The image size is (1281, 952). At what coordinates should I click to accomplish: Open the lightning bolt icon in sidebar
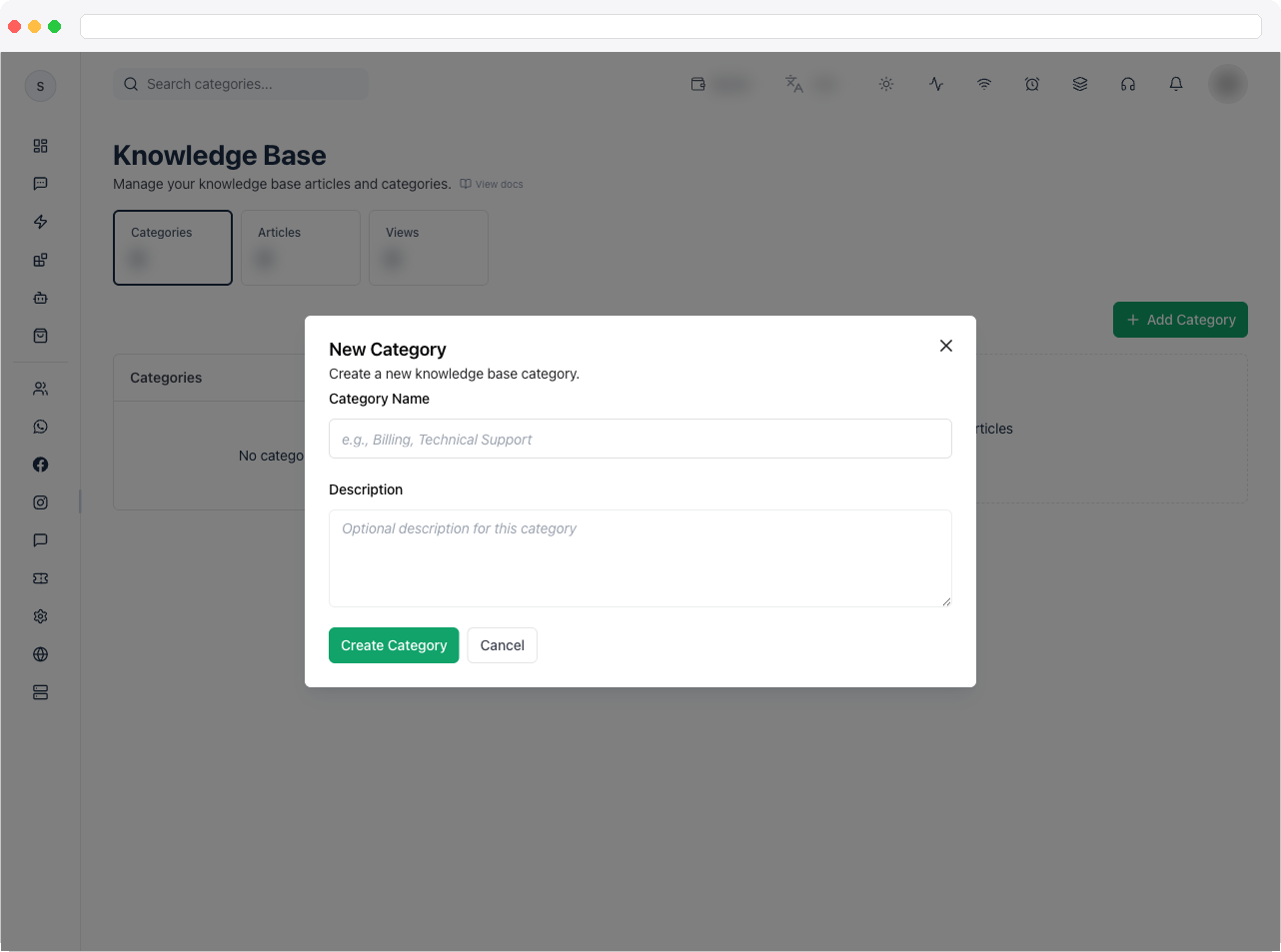(x=40, y=222)
